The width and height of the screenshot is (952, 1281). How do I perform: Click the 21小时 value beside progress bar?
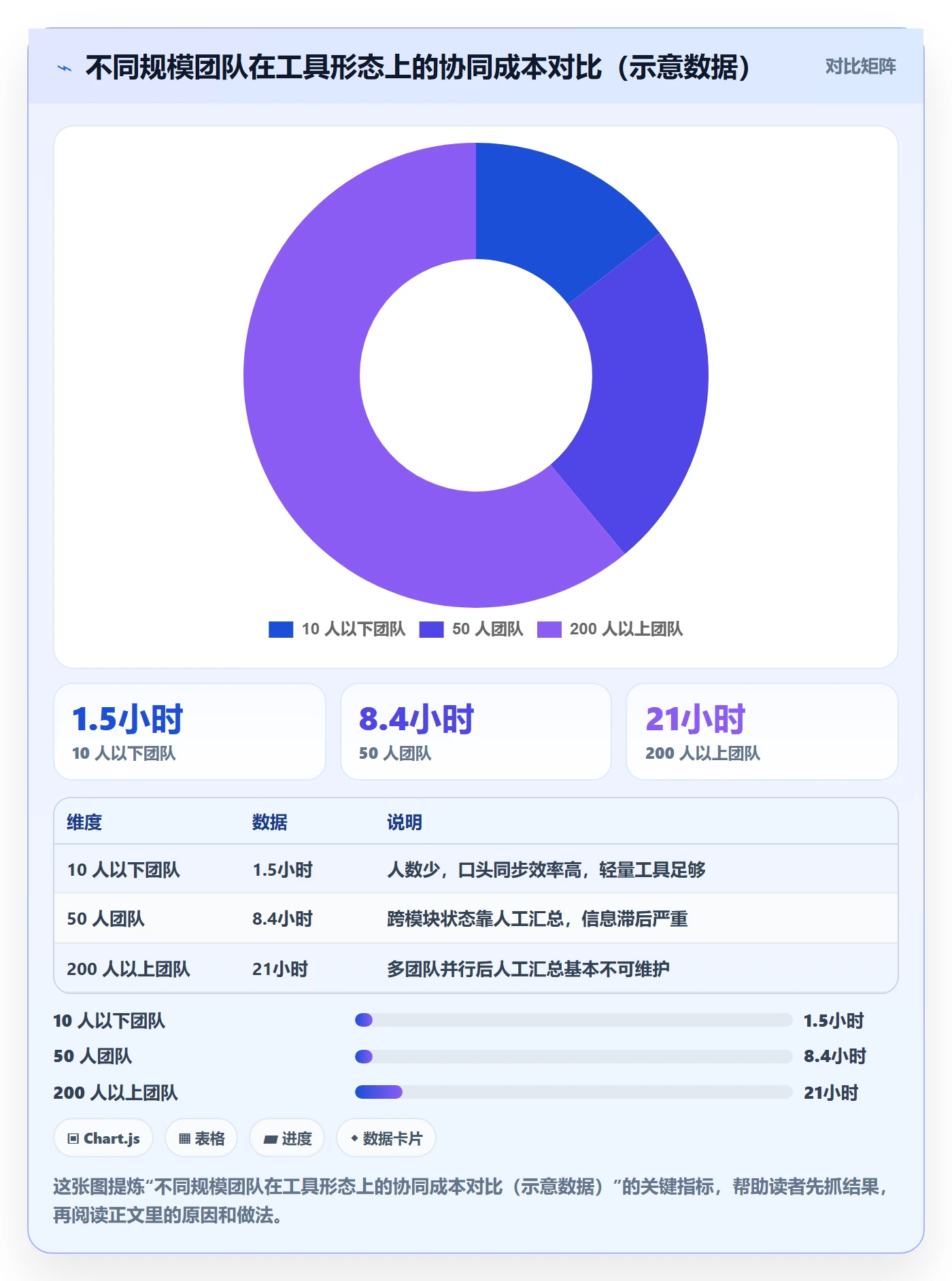click(x=831, y=1093)
